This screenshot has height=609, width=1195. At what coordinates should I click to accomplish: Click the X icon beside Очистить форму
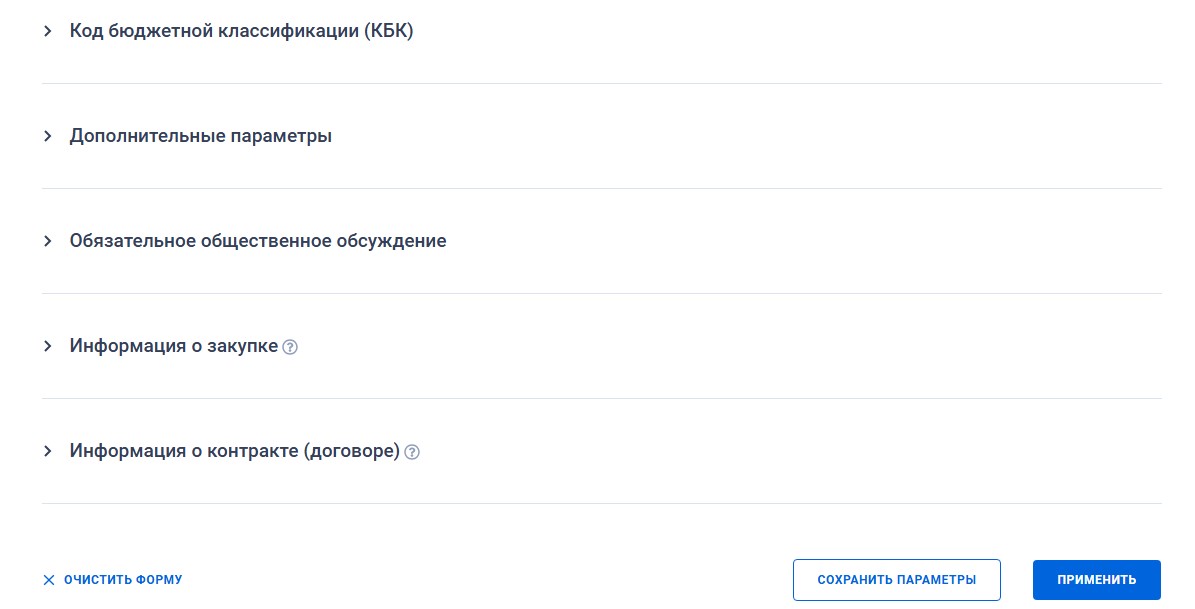click(x=49, y=580)
